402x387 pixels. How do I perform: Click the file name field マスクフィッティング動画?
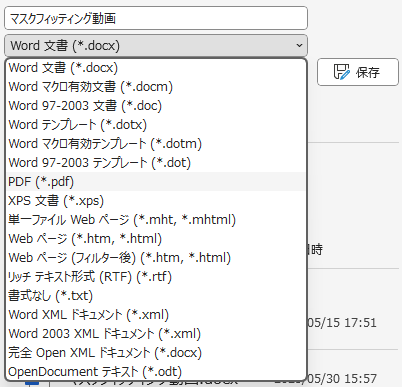click(156, 18)
